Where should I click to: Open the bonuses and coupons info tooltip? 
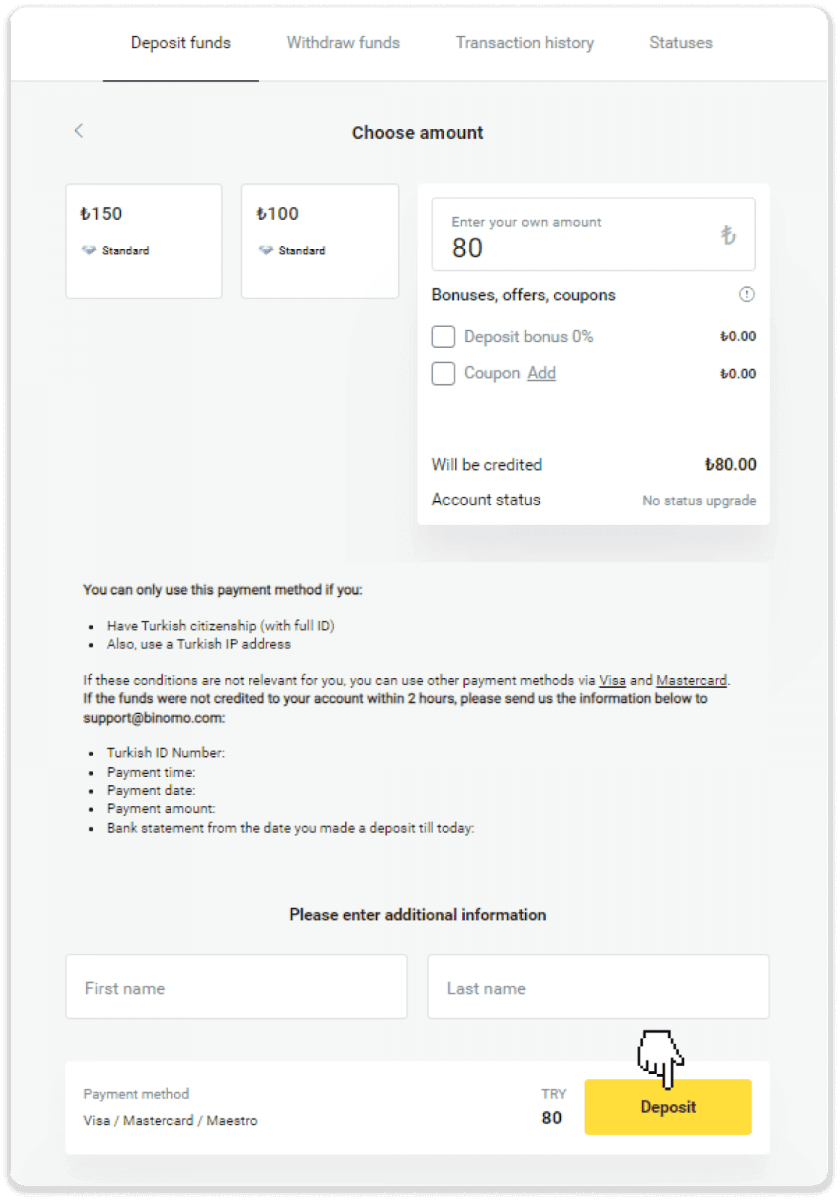point(746,294)
